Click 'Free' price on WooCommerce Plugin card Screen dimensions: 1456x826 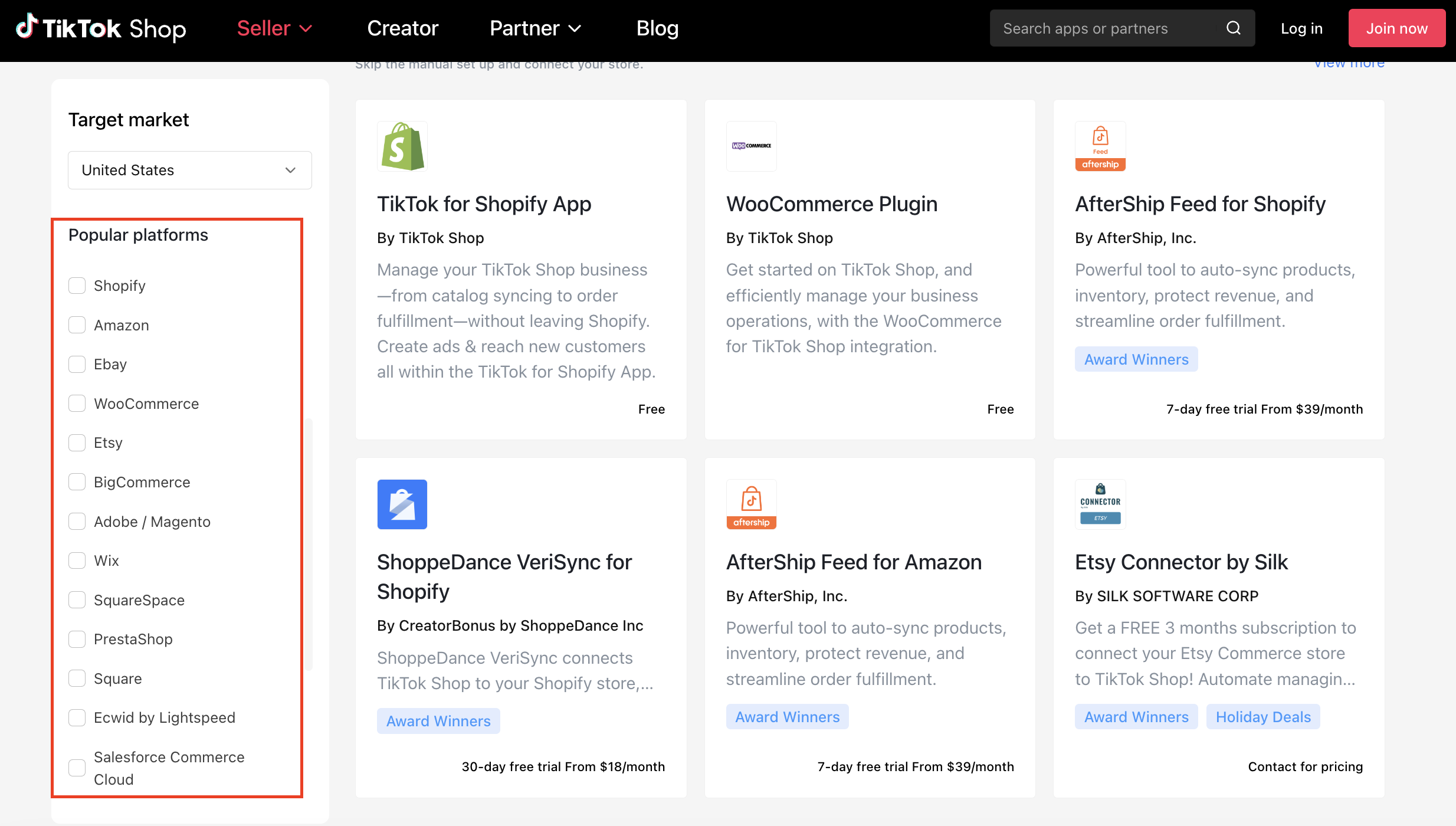tap(1001, 409)
